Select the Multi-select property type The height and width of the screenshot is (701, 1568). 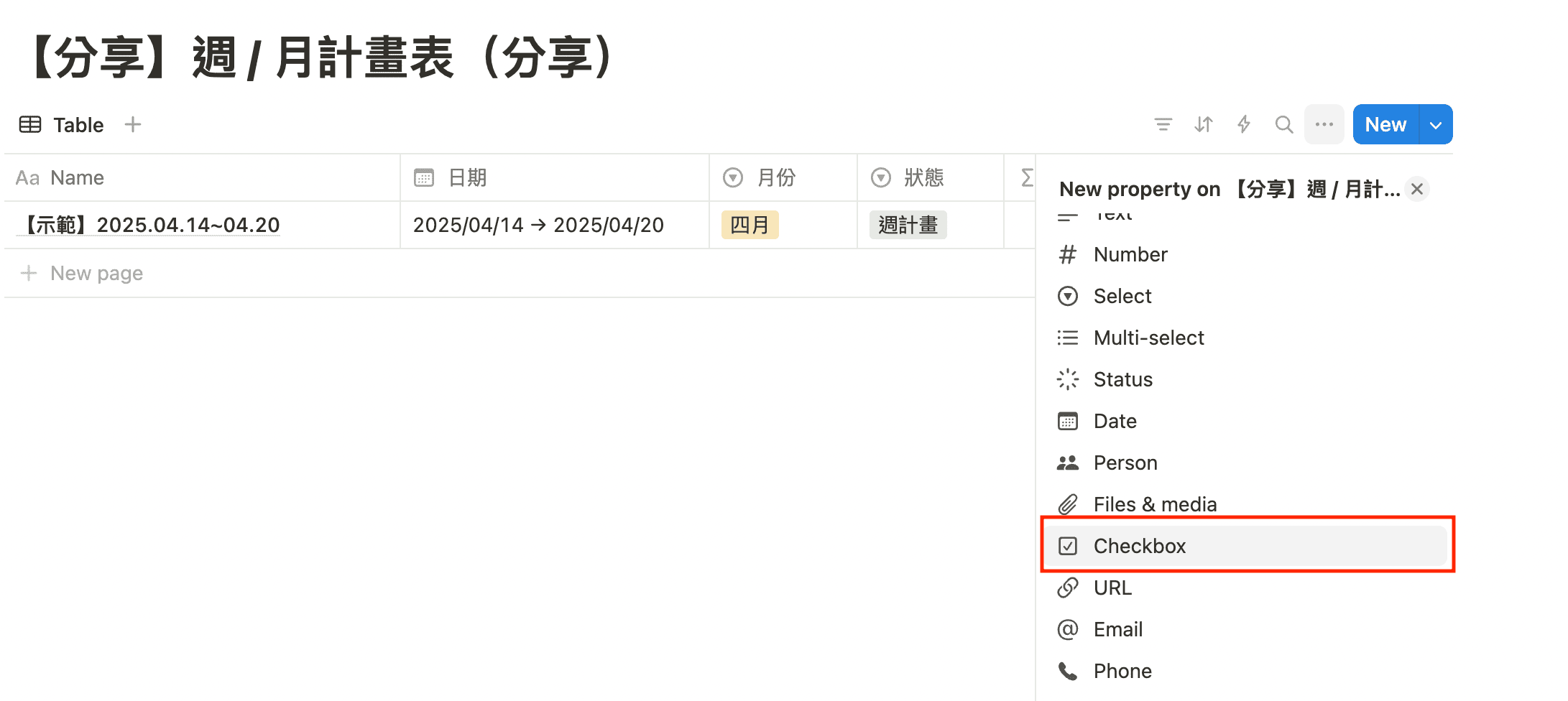point(1148,338)
